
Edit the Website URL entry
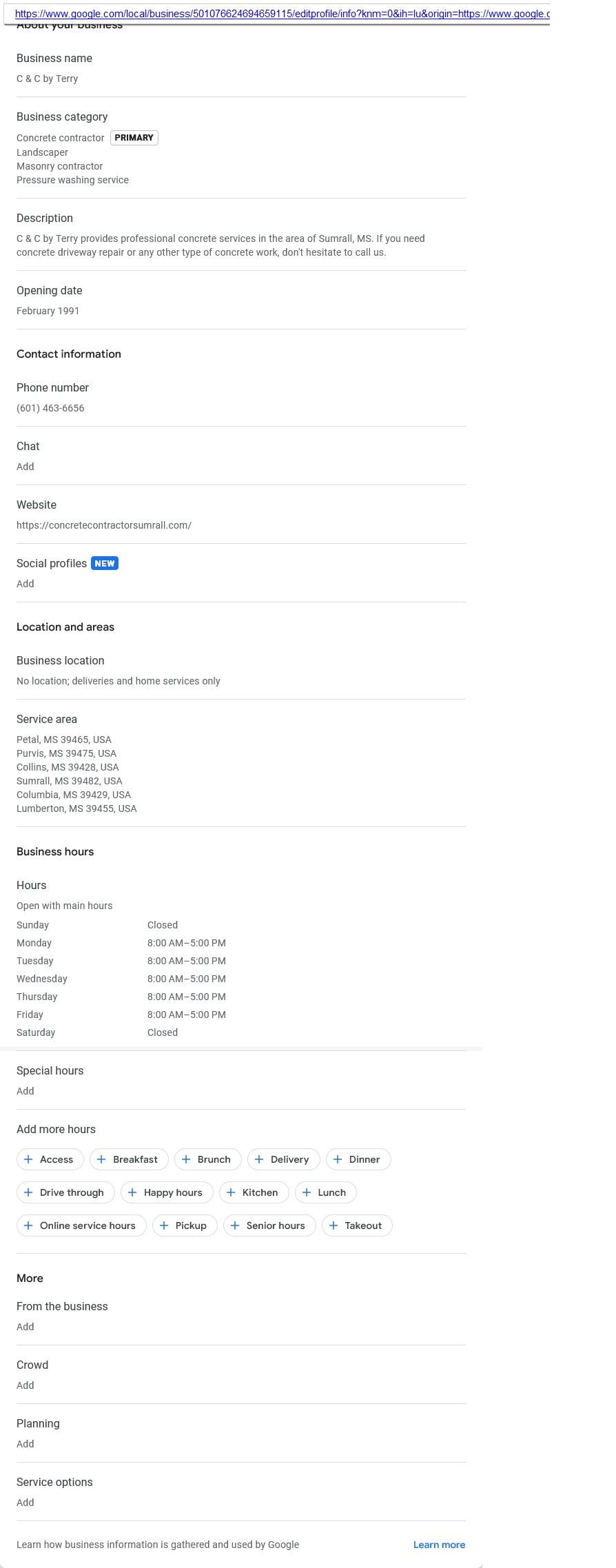pyautogui.click(x=104, y=525)
